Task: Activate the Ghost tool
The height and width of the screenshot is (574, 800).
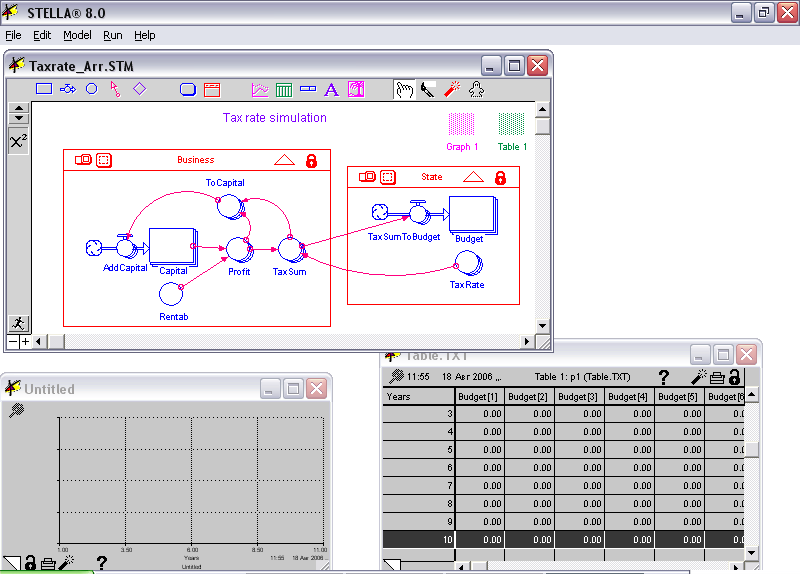Action: pyautogui.click(x=476, y=90)
